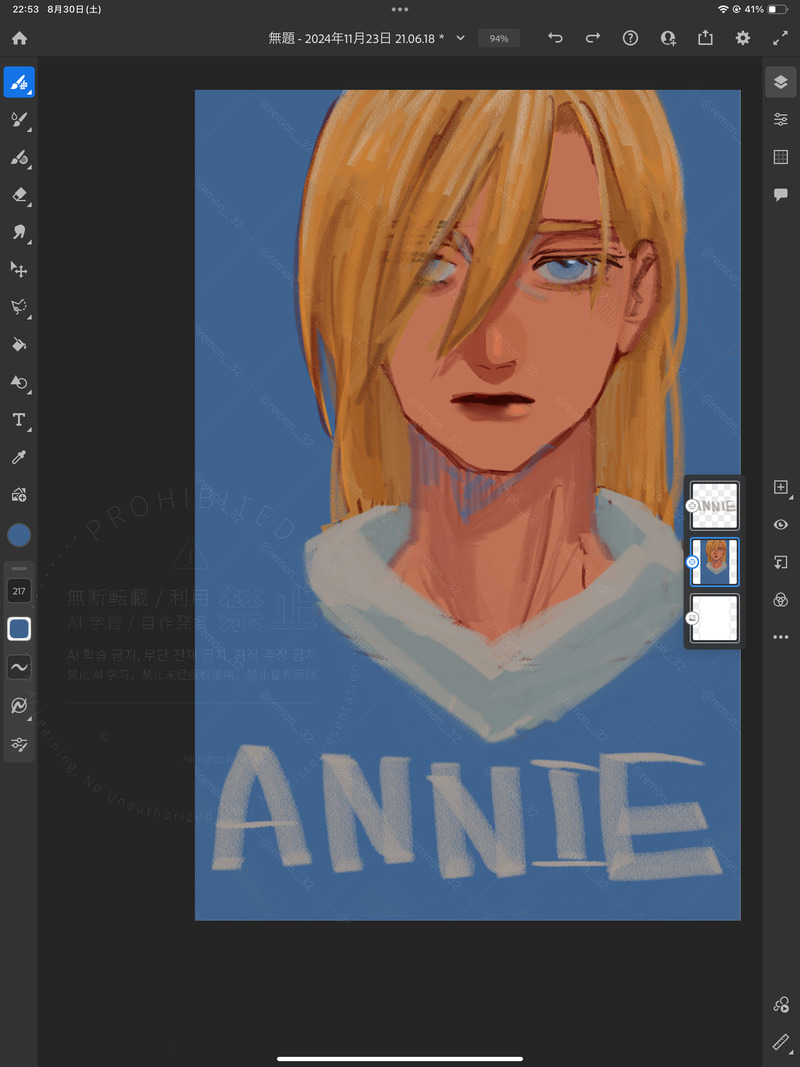This screenshot has height=1067, width=800.
Task: Toggle selected layer visibility eye
Action: pyautogui.click(x=781, y=525)
